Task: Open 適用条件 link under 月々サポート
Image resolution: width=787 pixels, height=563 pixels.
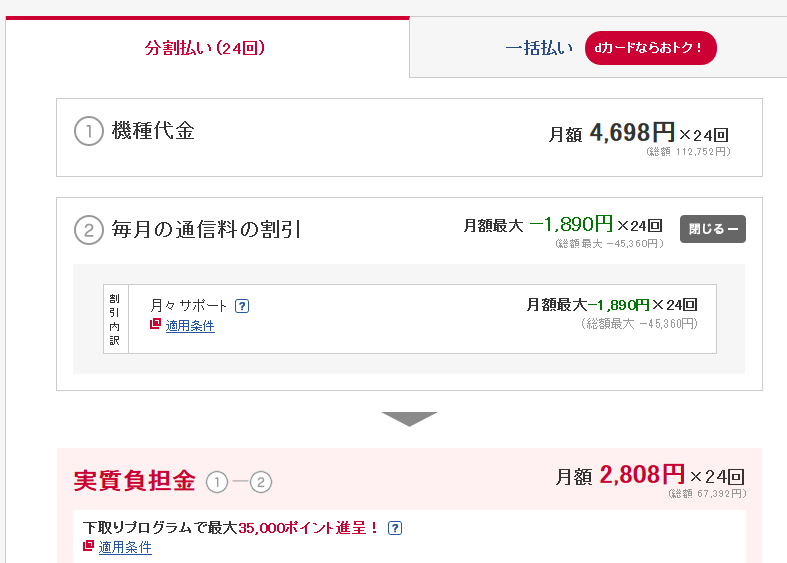Action: (x=190, y=326)
